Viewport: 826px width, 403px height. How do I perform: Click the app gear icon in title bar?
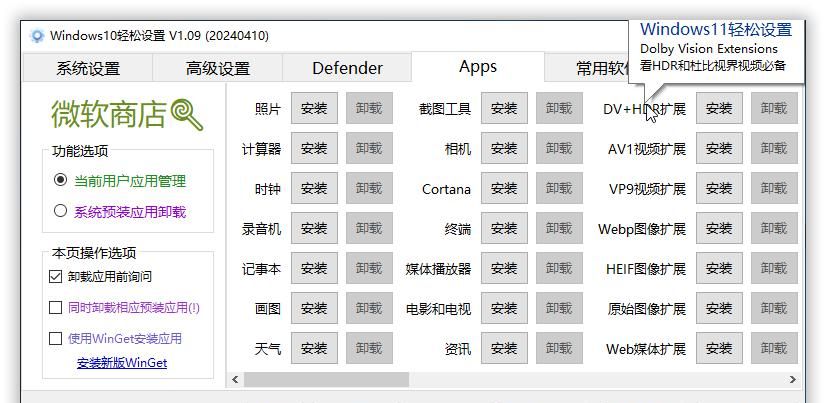[37, 36]
